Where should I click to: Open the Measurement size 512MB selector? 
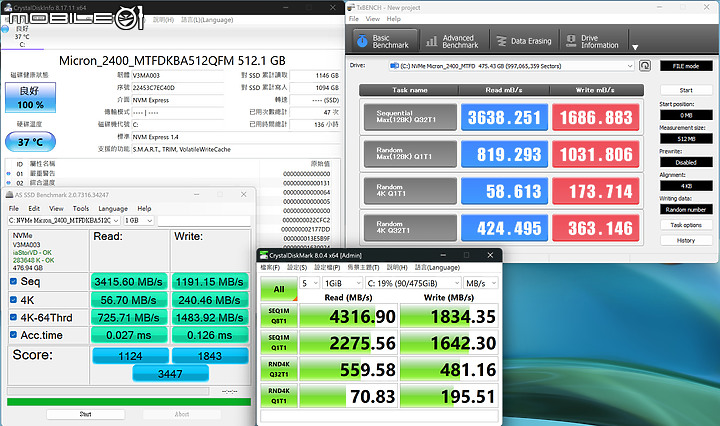click(686, 139)
